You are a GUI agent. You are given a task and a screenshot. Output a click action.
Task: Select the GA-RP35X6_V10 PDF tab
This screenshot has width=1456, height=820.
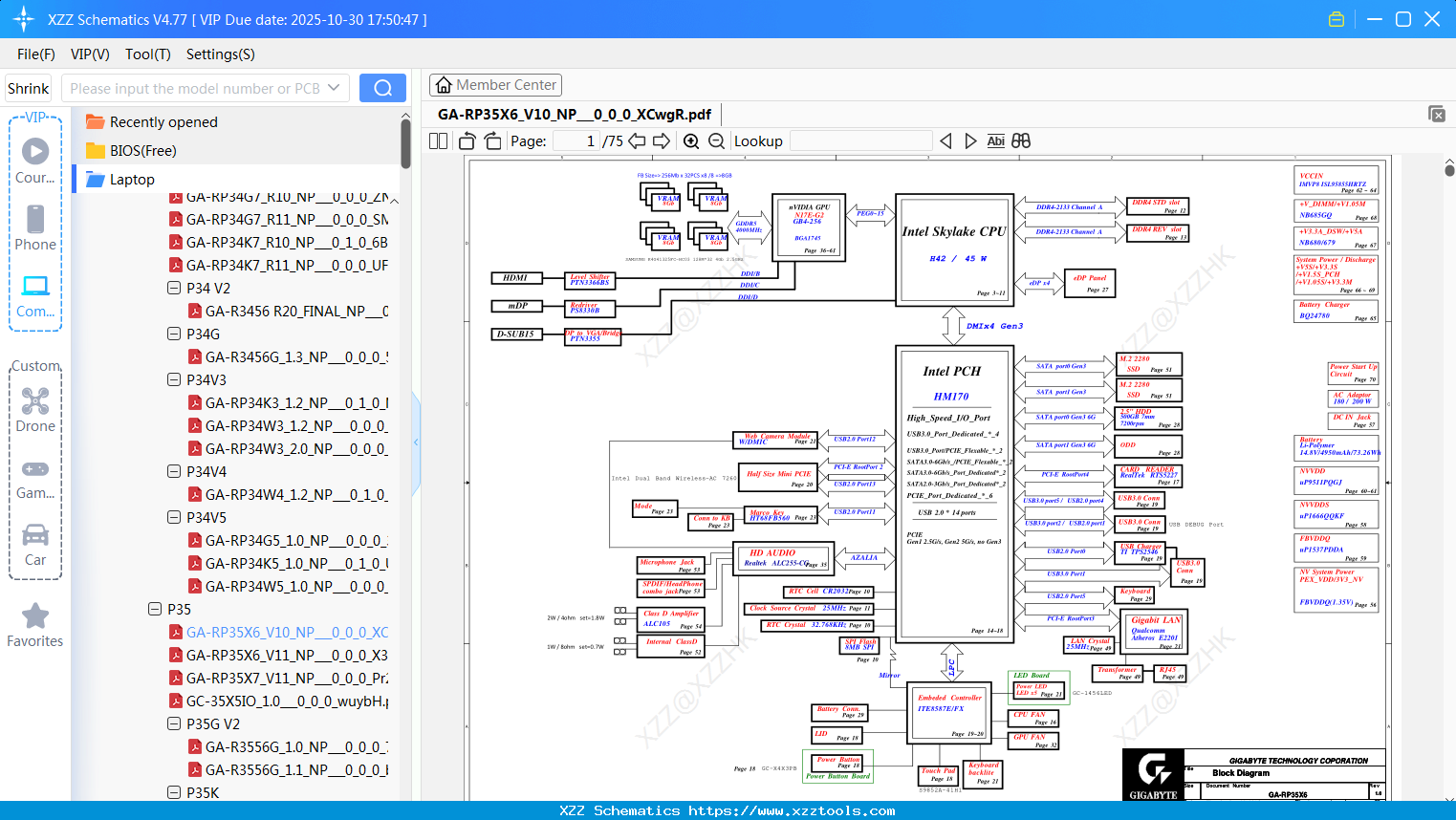[x=575, y=114]
